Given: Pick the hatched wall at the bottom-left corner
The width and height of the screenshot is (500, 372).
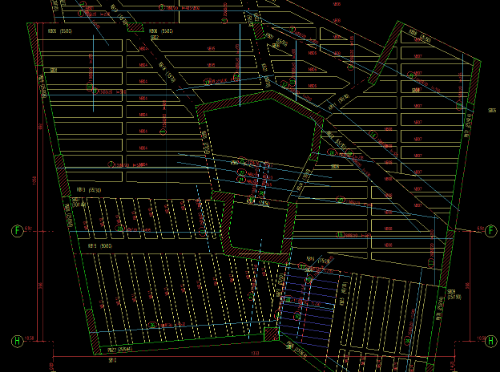Looking at the screenshot, I should [x=92, y=332].
